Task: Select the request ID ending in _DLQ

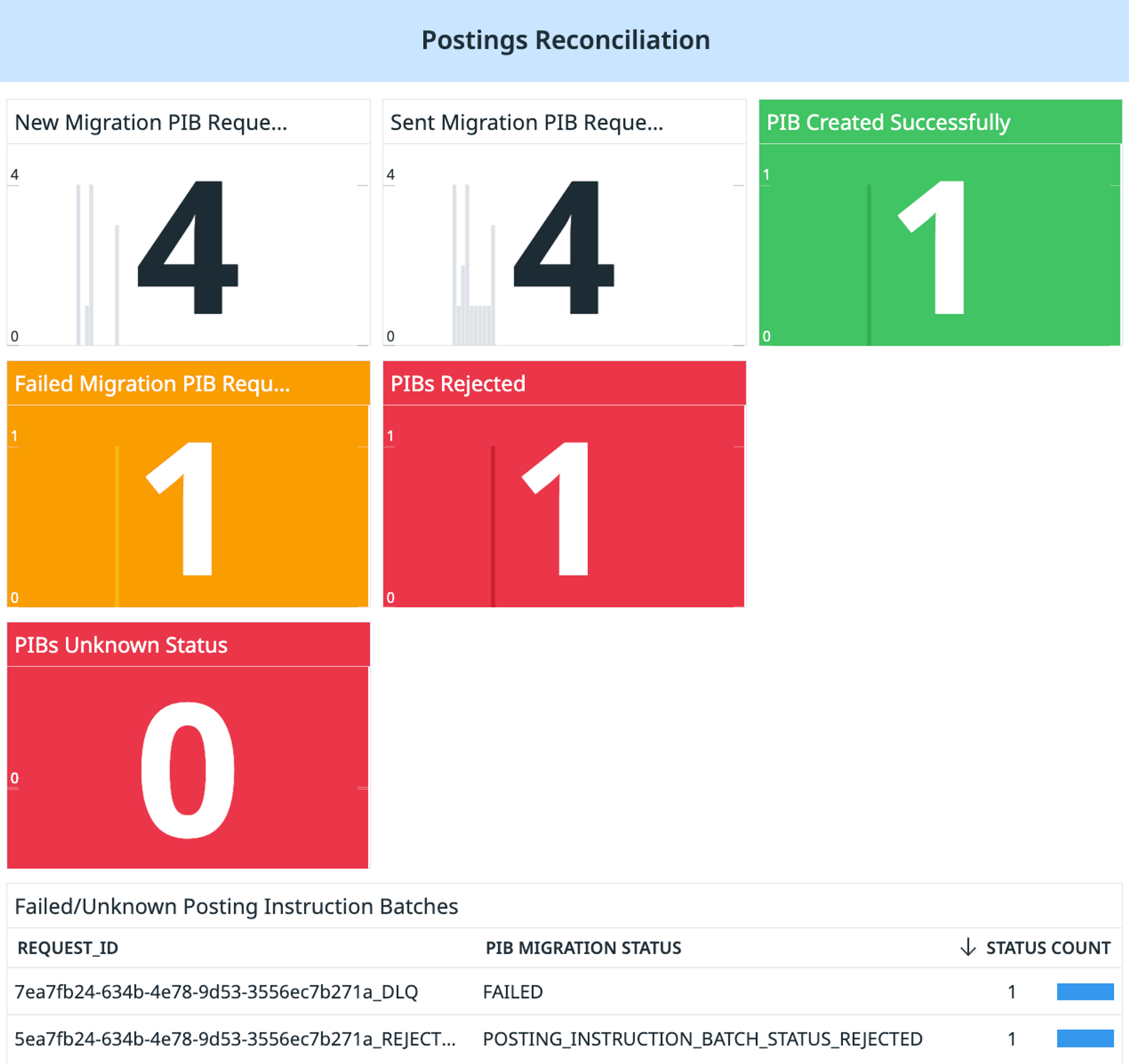Action: (216, 992)
